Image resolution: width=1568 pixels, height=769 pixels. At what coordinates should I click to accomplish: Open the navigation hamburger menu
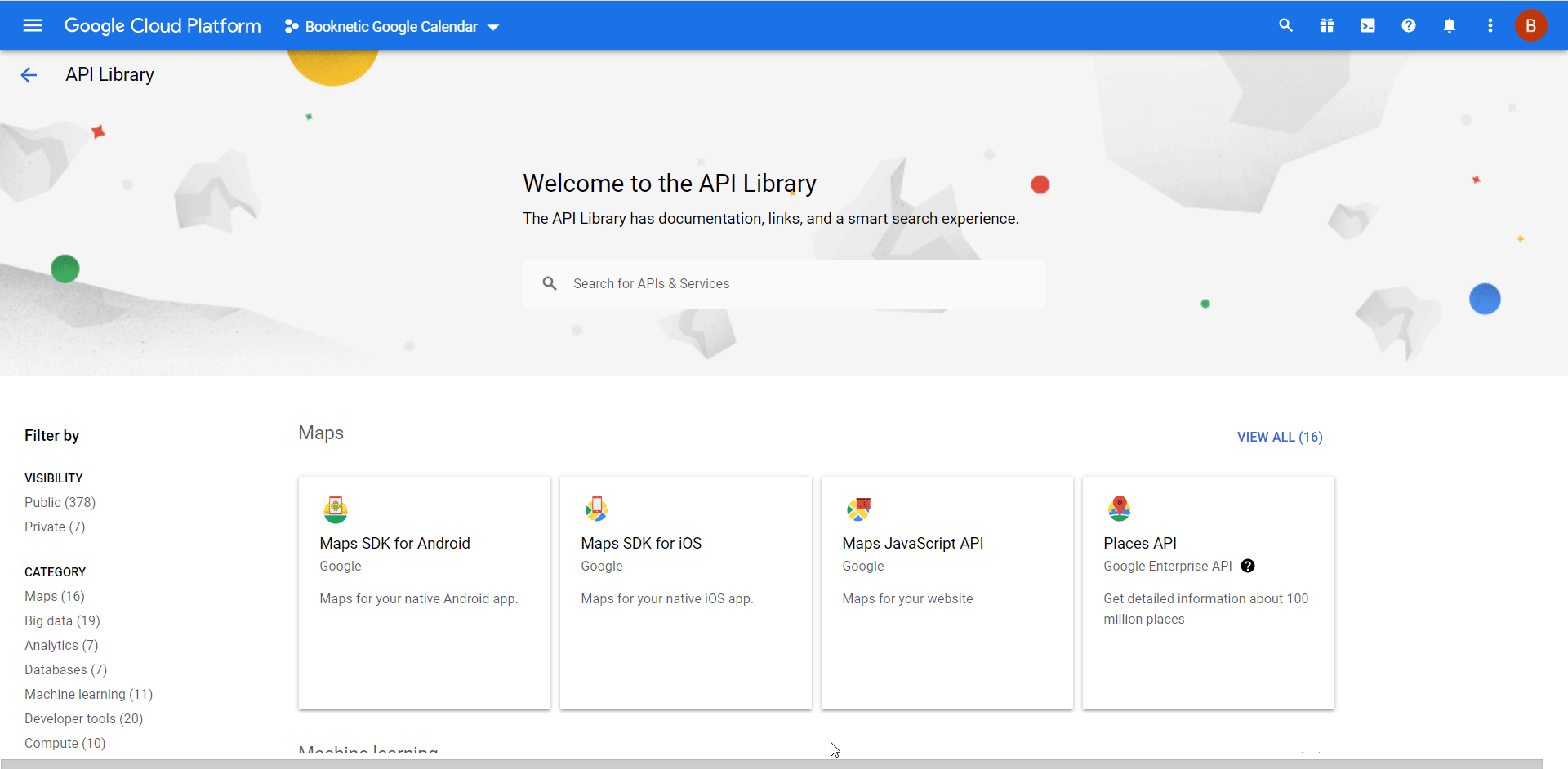(x=32, y=25)
